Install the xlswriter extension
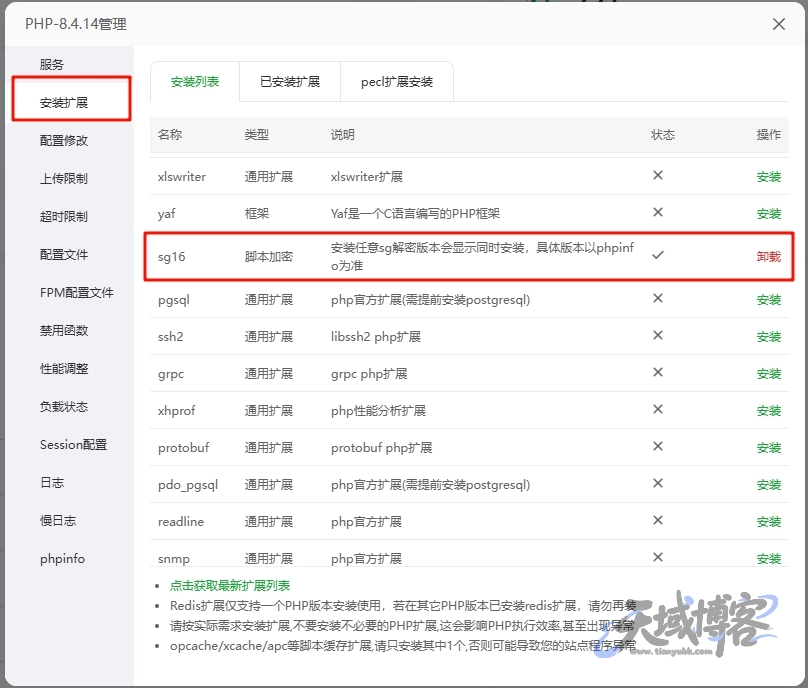This screenshot has height=688, width=808. click(x=768, y=175)
